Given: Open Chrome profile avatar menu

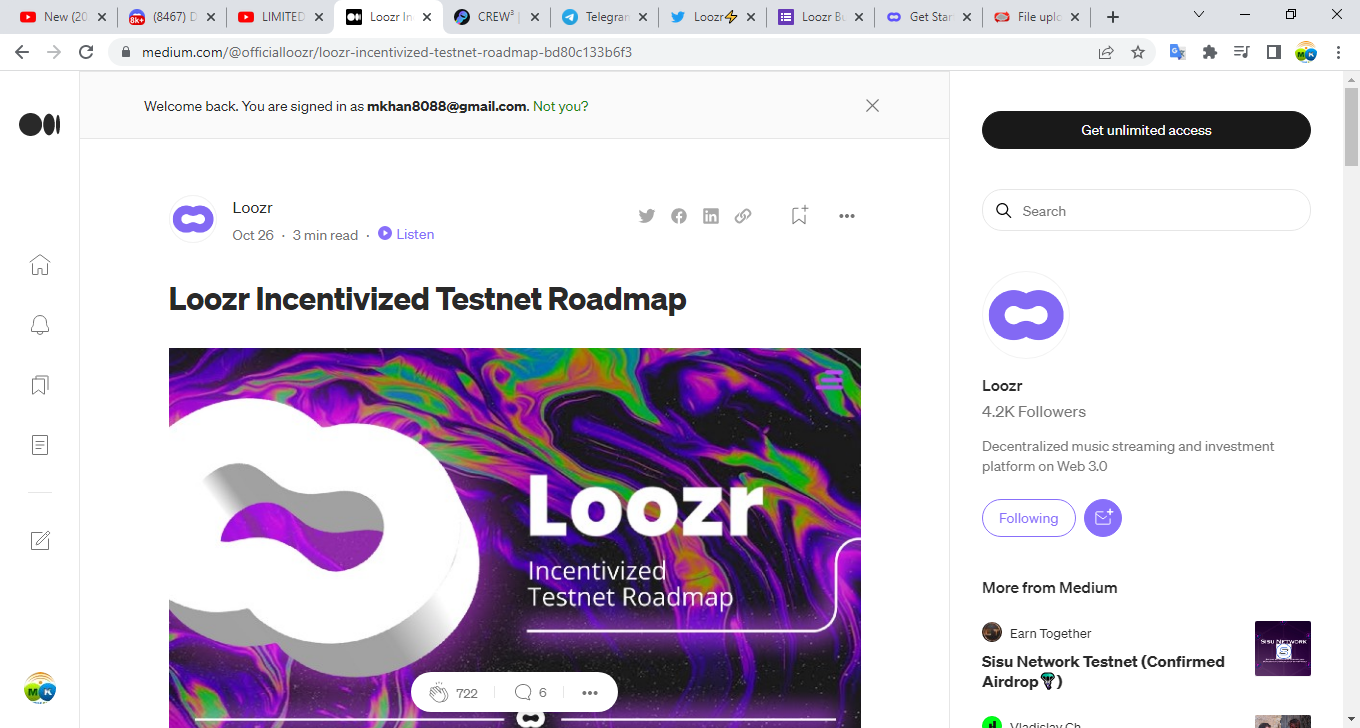Looking at the screenshot, I should pos(1306,52).
